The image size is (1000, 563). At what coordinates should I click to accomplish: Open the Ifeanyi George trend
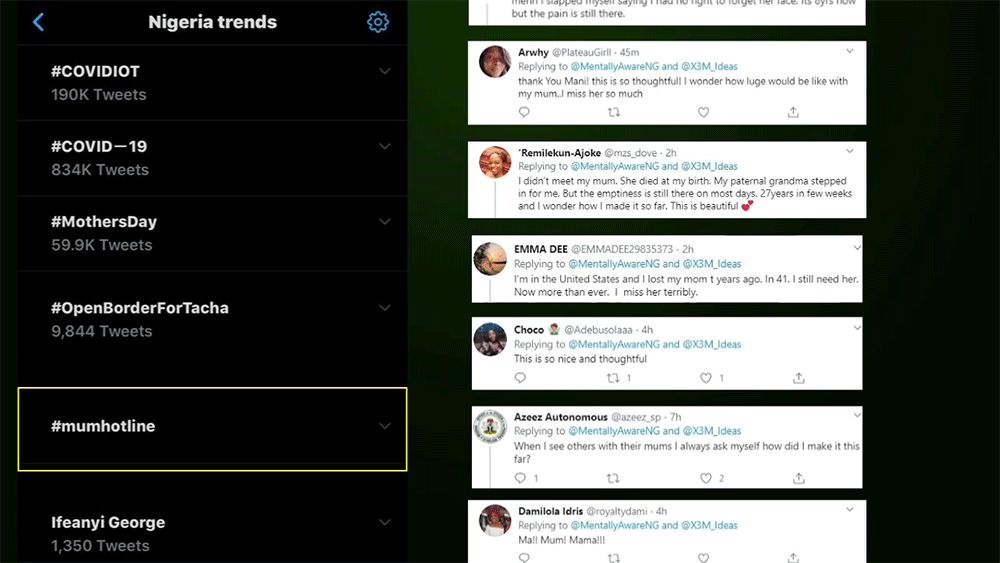[212, 534]
